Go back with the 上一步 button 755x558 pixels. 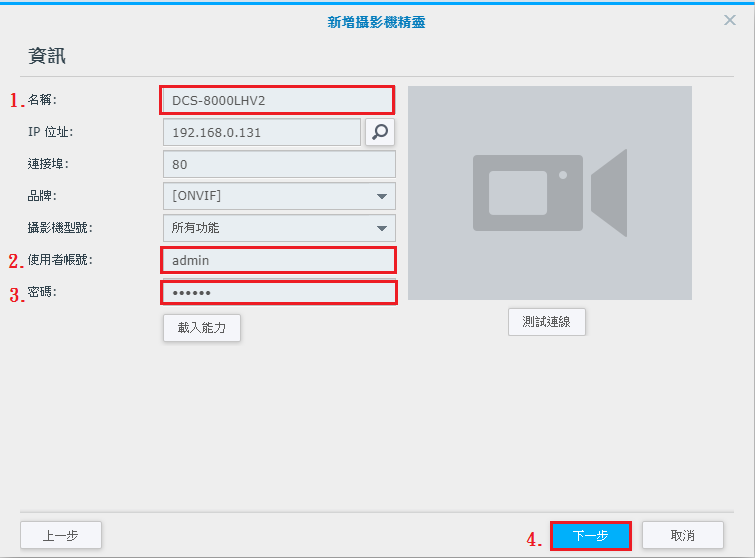(x=61, y=535)
